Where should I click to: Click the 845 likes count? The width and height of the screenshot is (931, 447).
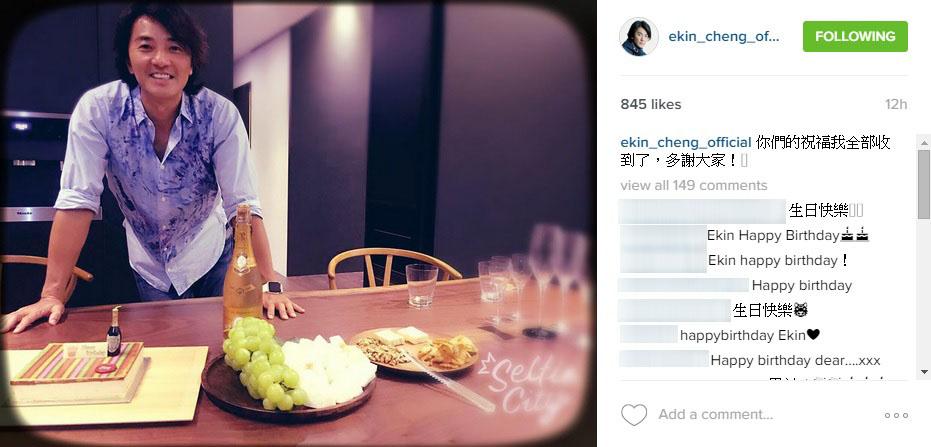coord(651,104)
